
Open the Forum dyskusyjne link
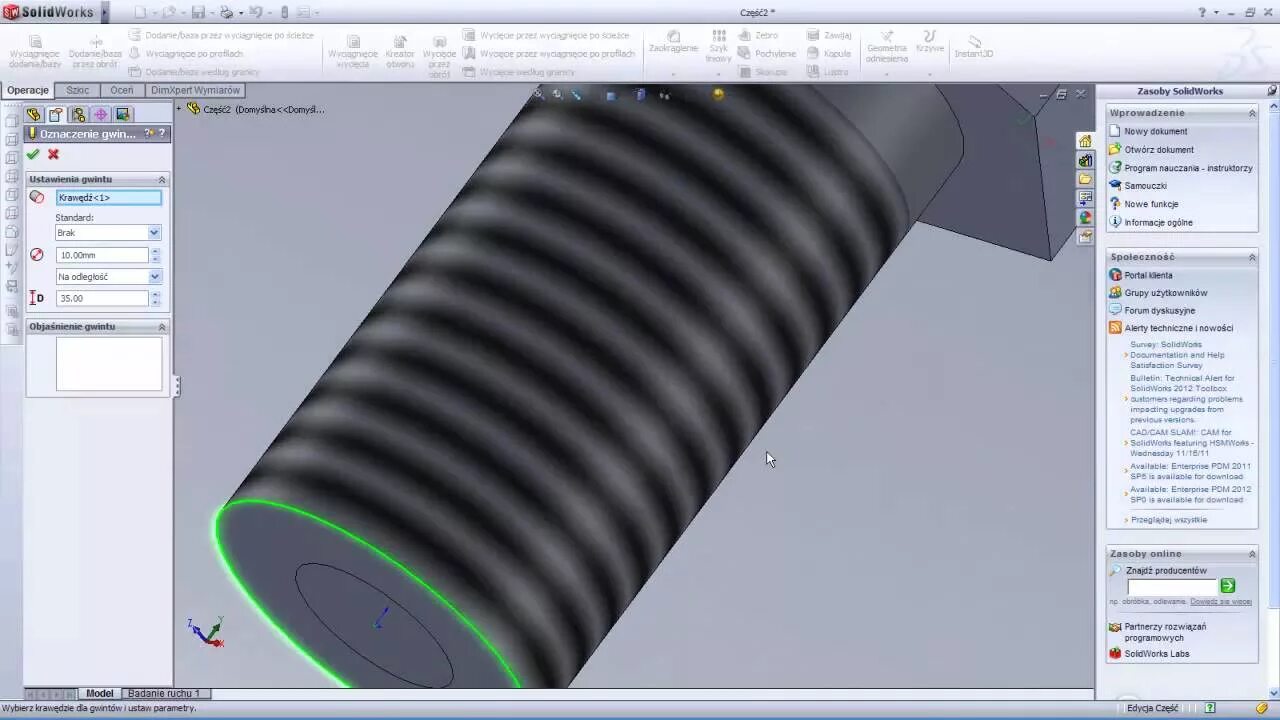pyautogui.click(x=1159, y=311)
